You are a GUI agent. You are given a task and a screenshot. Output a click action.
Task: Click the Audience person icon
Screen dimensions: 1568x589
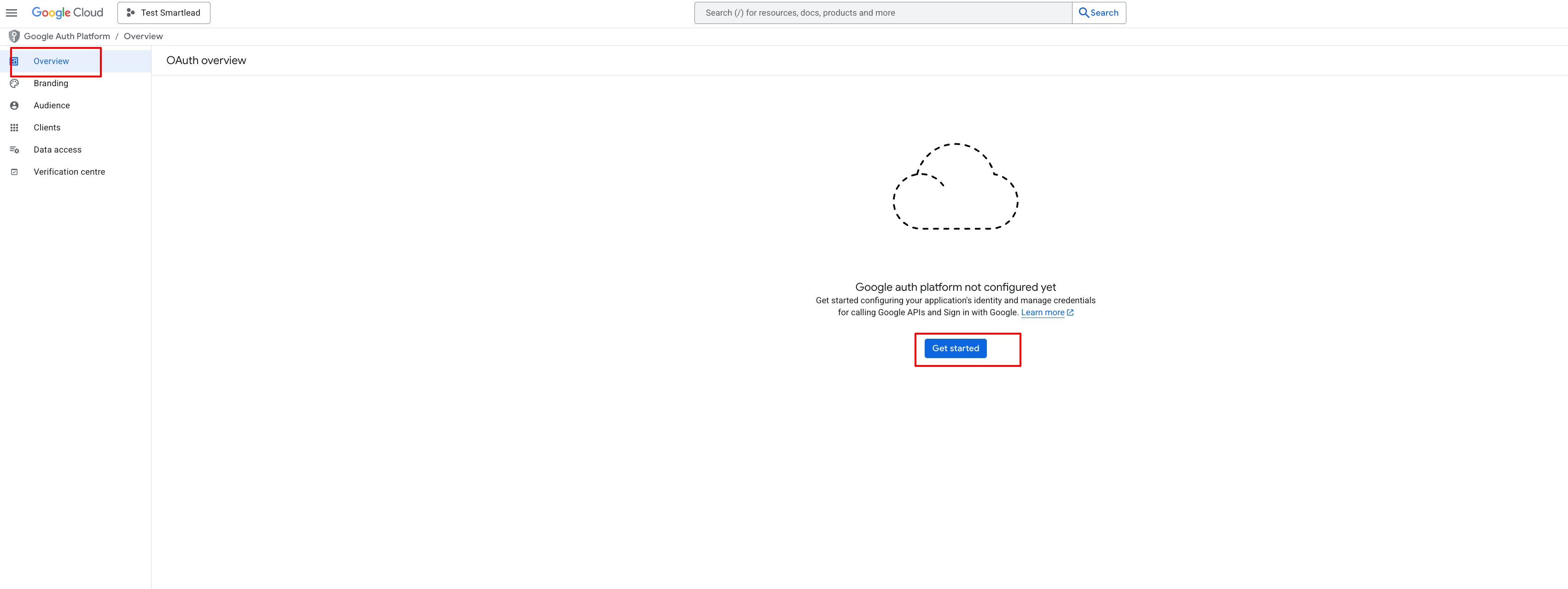point(15,106)
